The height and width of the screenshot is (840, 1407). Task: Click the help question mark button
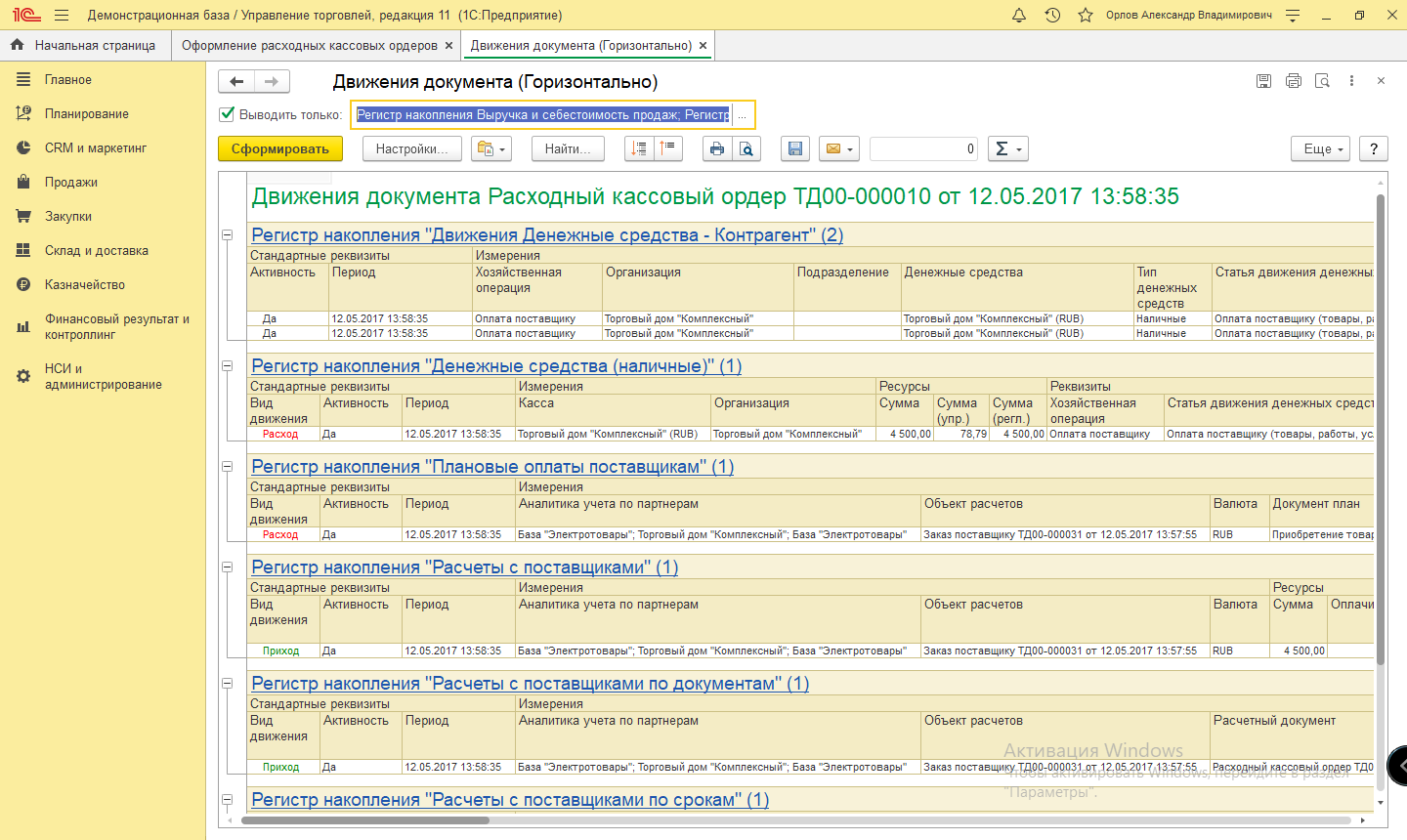click(x=1374, y=148)
